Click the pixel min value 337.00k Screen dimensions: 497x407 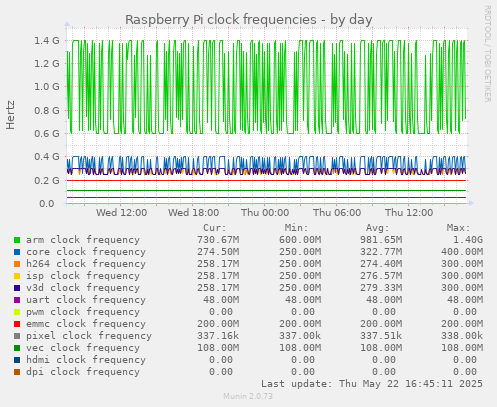300,336
